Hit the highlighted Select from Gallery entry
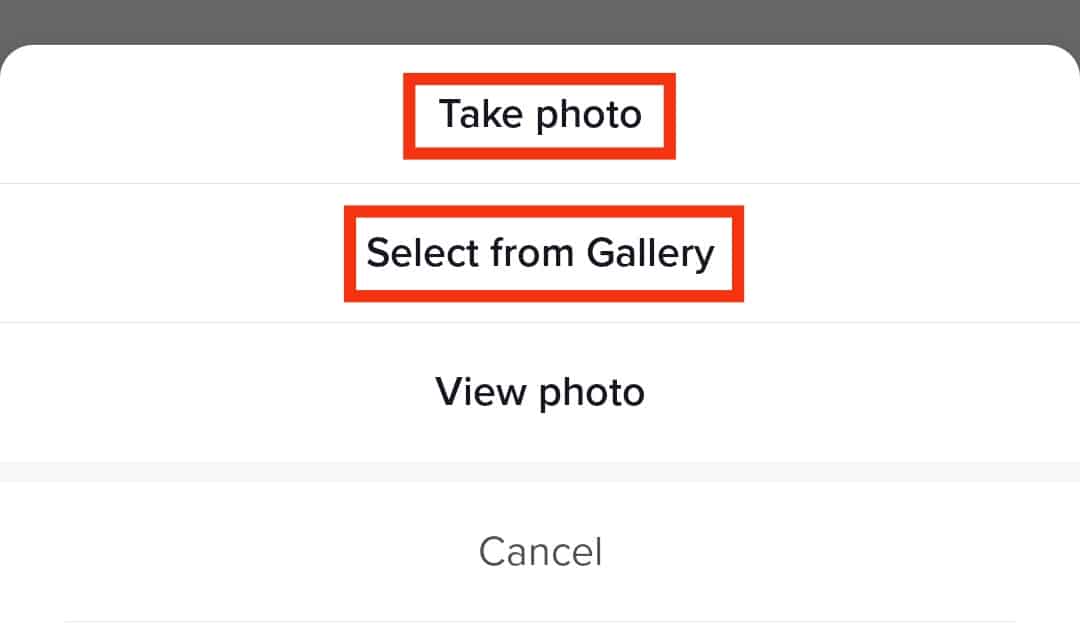Viewport: 1080px width, 623px height. [x=540, y=253]
